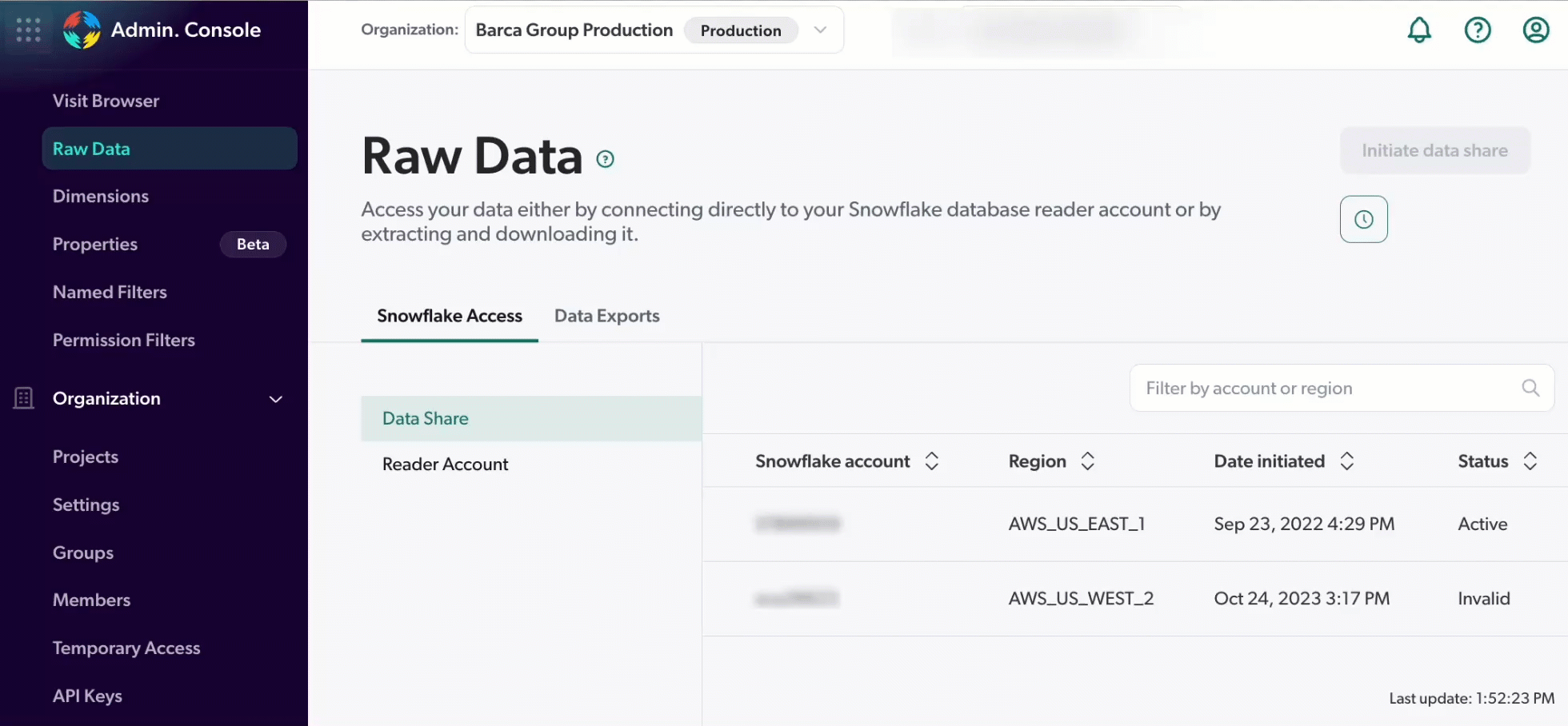Click the search magnifier in the filter field

[x=1530, y=388]
